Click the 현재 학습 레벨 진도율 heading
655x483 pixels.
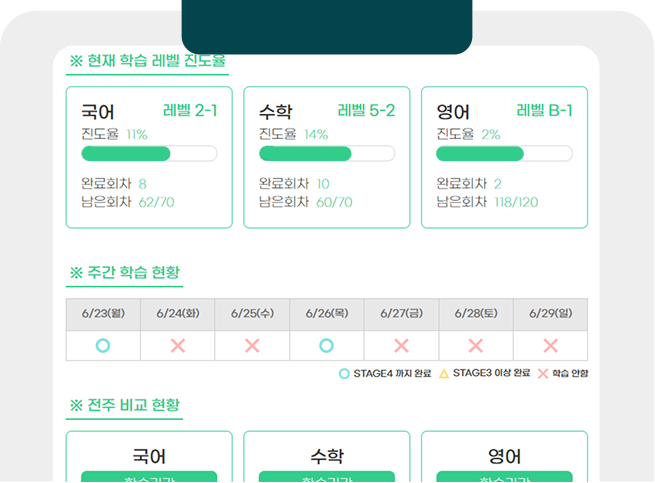click(x=147, y=61)
